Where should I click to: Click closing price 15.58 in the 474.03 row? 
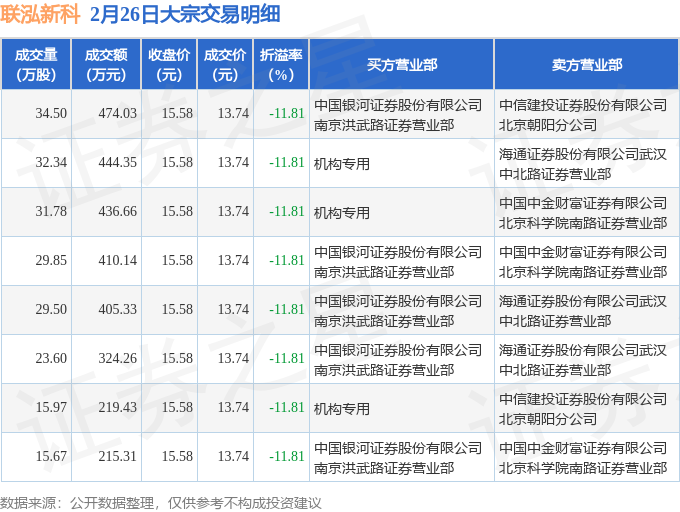coord(177,114)
